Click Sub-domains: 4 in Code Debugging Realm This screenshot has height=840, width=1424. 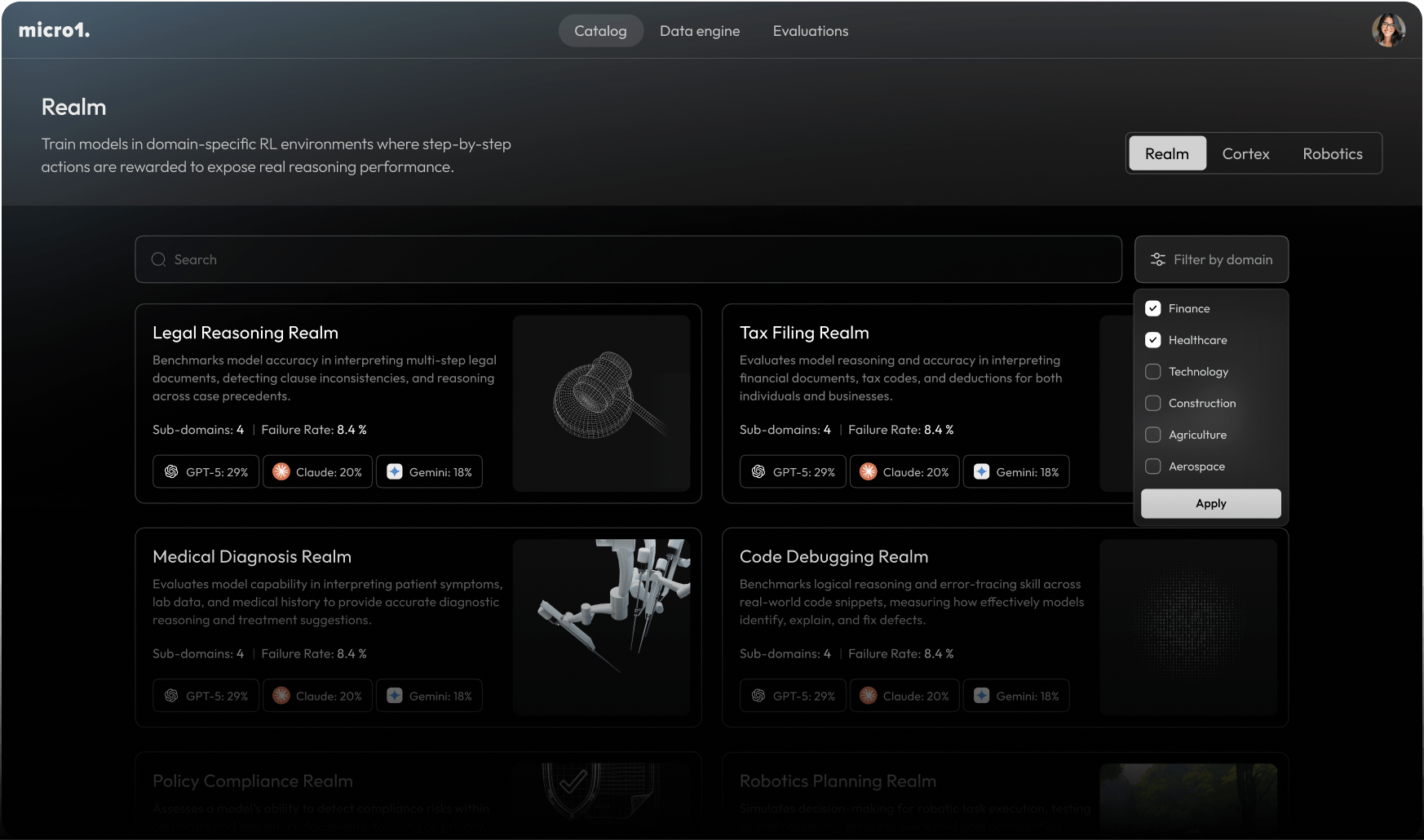click(x=785, y=654)
